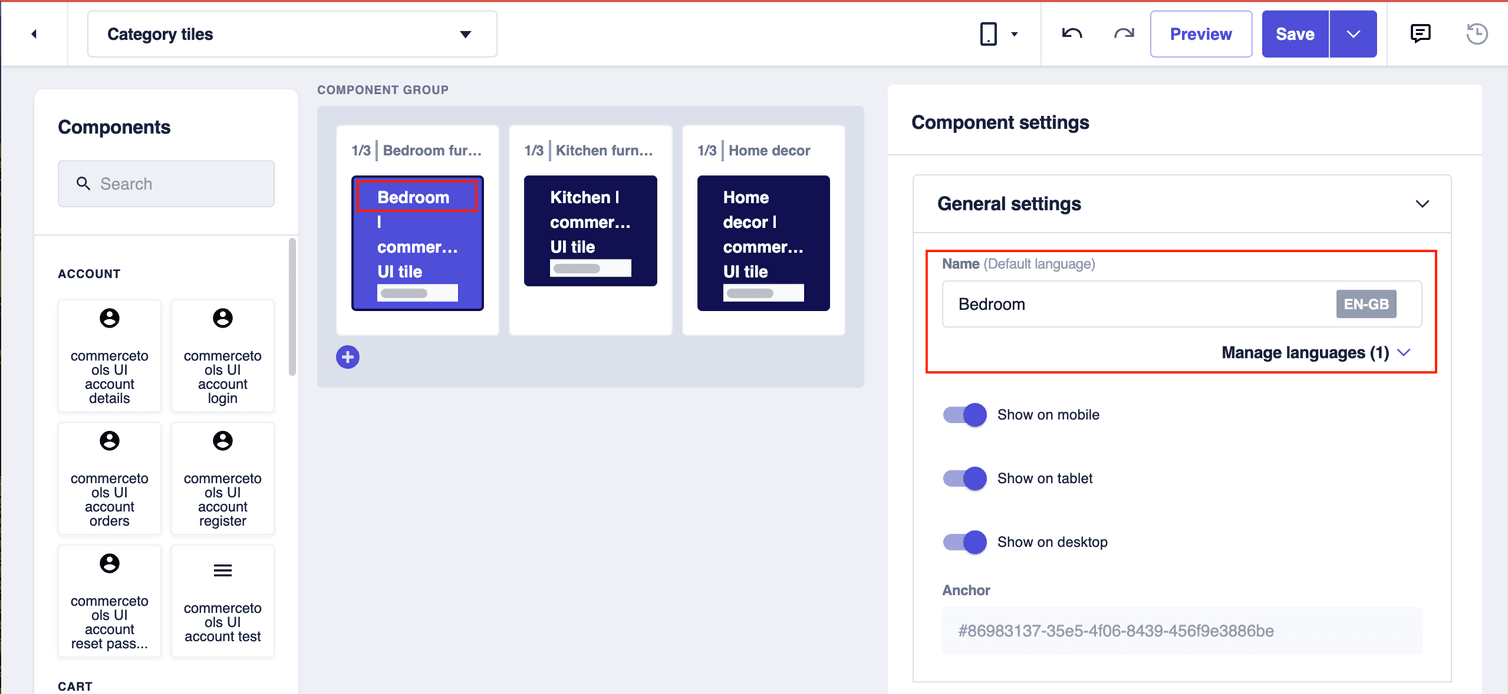Viewport: 1508px width, 694px height.
Task: Collapse the General settings section
Action: click(x=1422, y=203)
